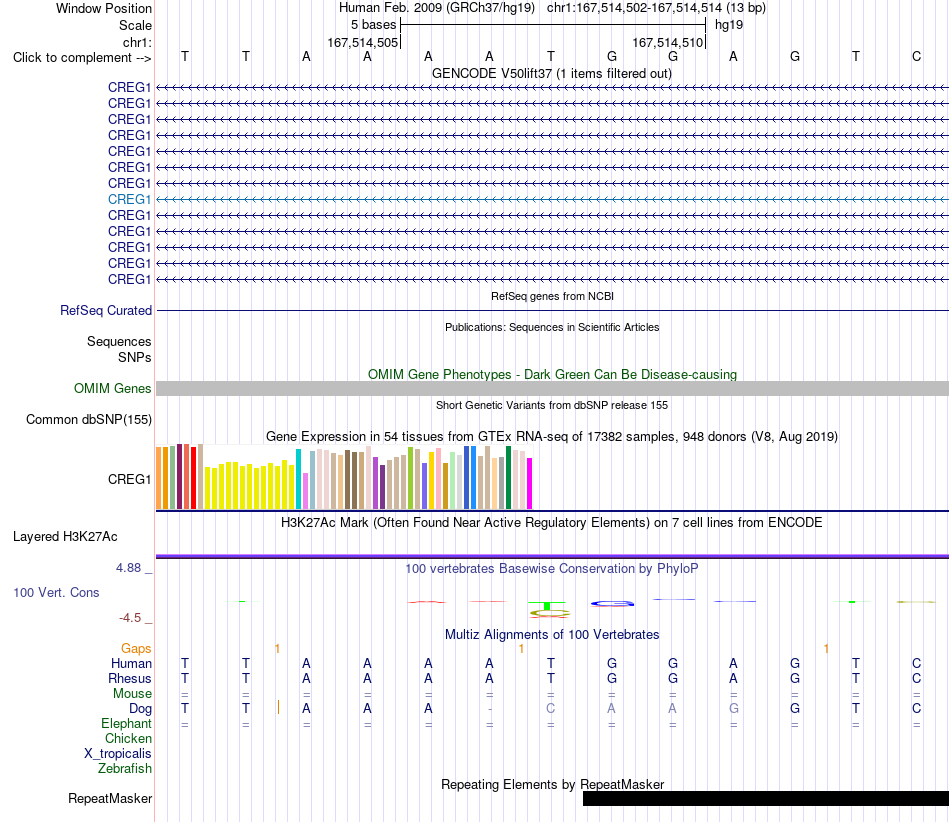Click the chr1:167,514,502-167,514,514 (13 bp) position text
The image size is (950, 822).
click(656, 8)
